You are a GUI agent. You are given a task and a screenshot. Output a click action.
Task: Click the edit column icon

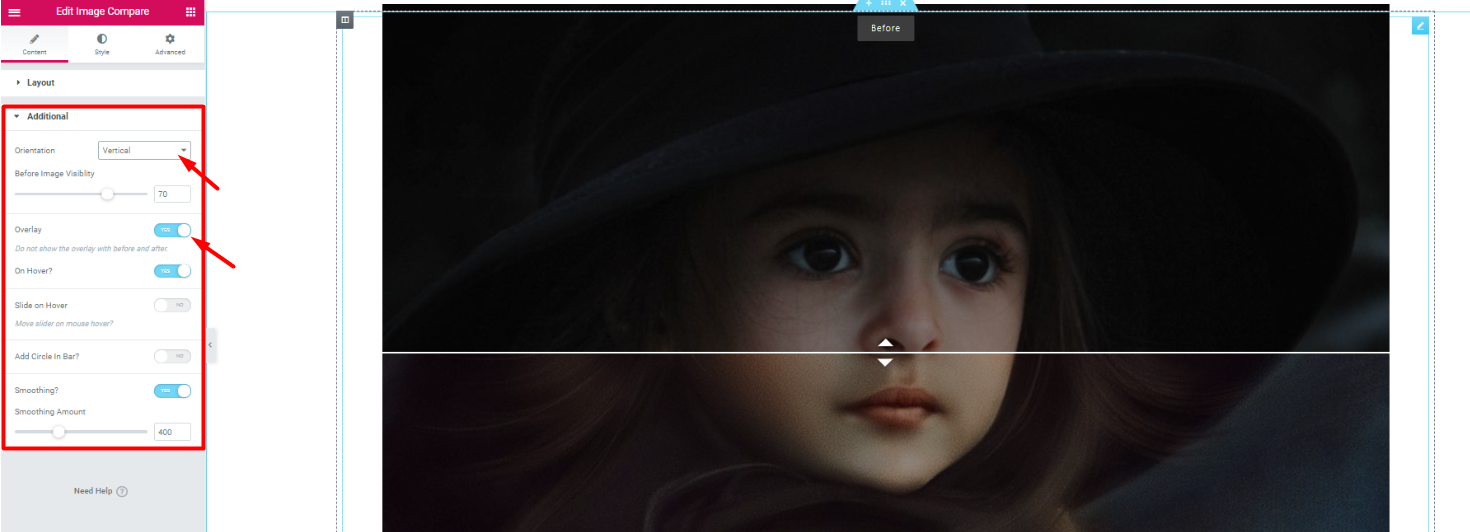point(344,20)
